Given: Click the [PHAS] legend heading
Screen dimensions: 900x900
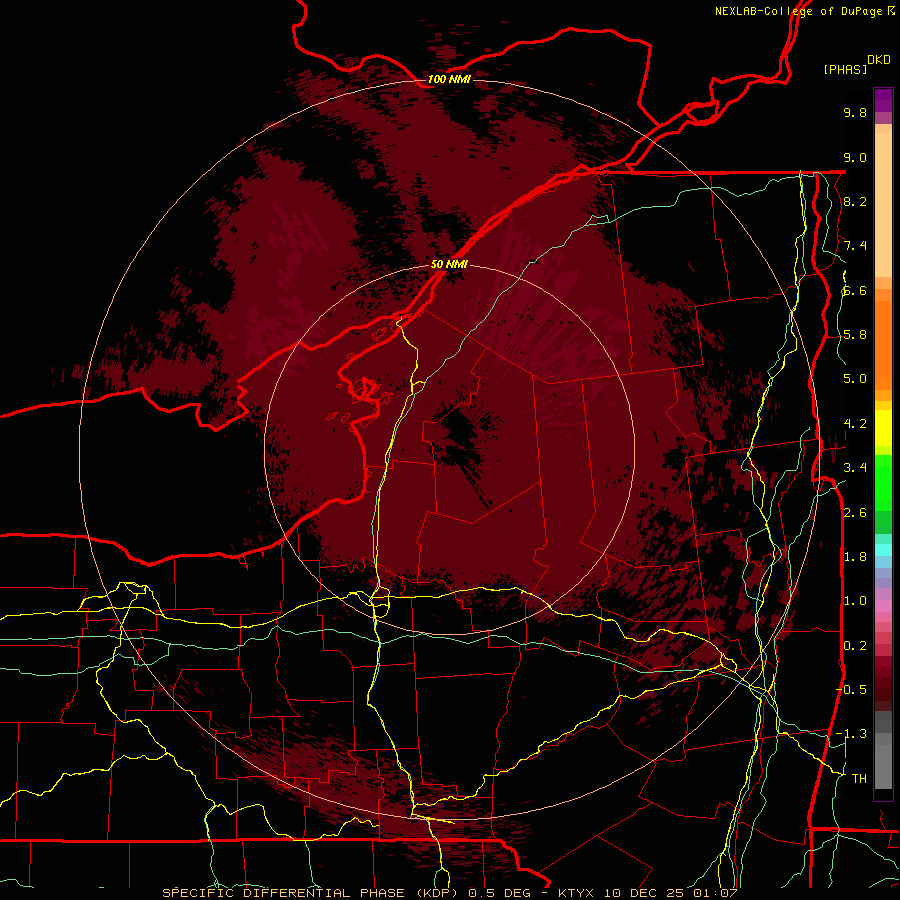Looking at the screenshot, I should (845, 69).
